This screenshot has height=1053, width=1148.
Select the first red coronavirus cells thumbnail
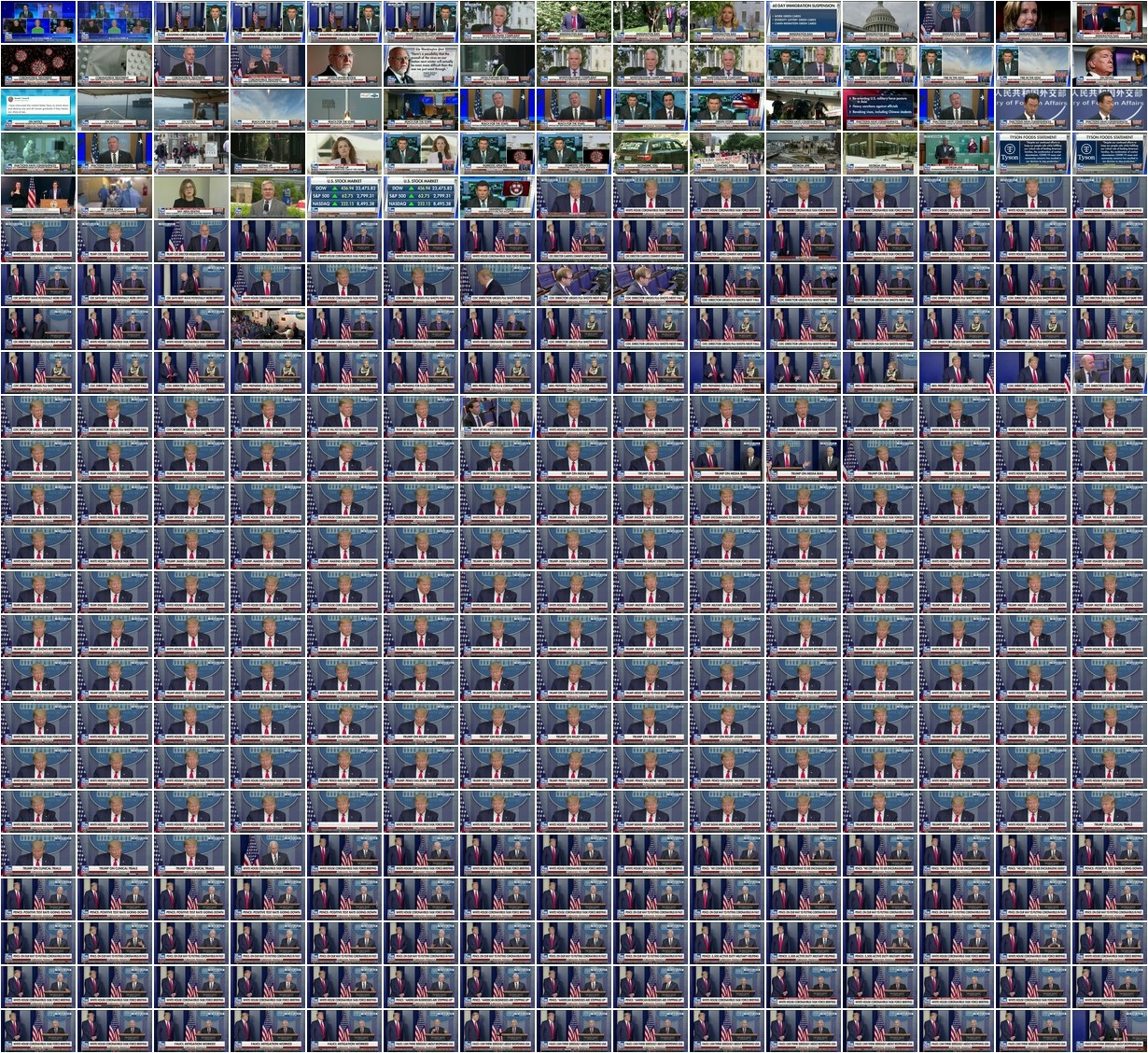[37, 65]
